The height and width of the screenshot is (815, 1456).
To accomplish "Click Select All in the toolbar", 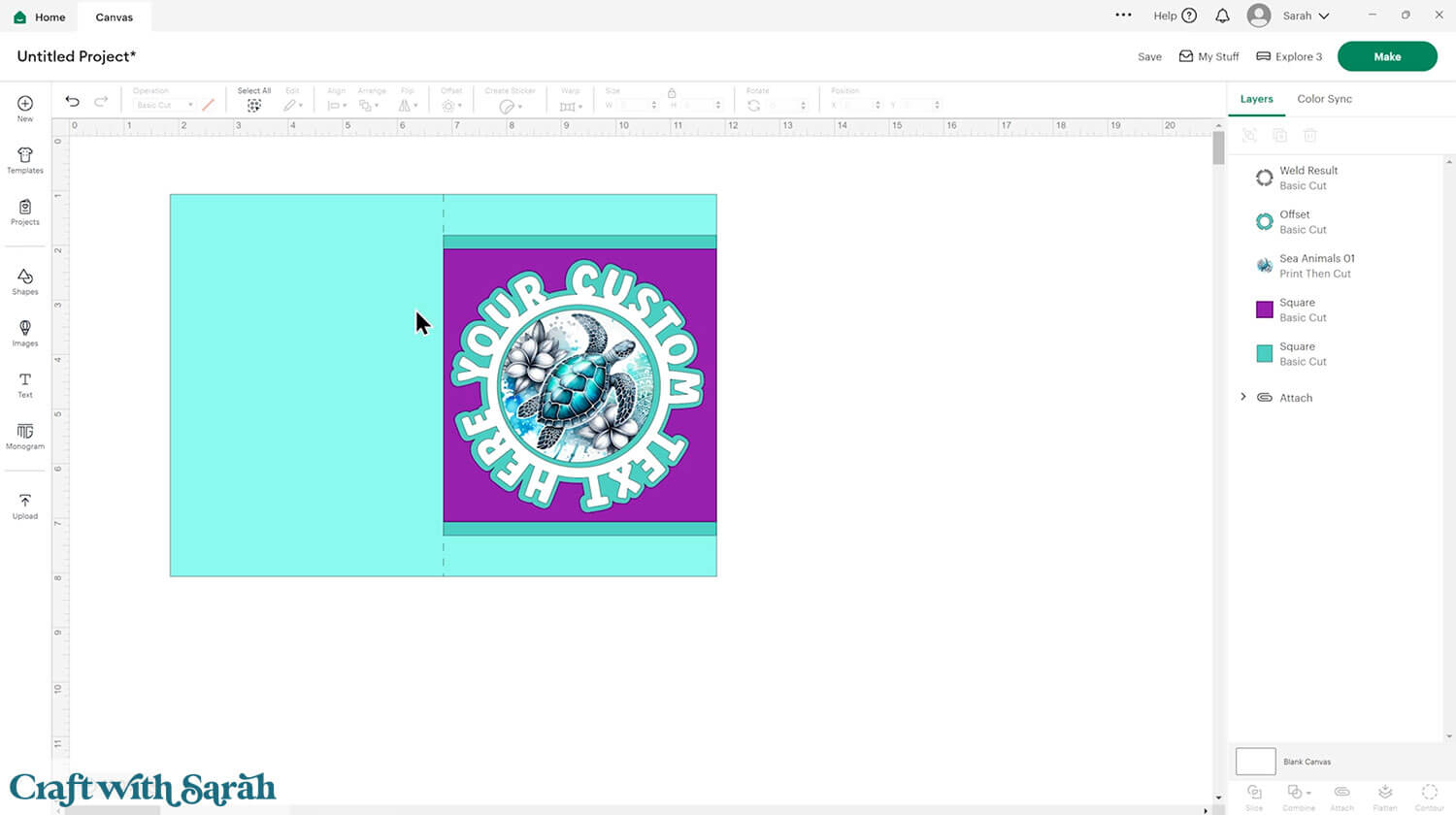I will [253, 101].
